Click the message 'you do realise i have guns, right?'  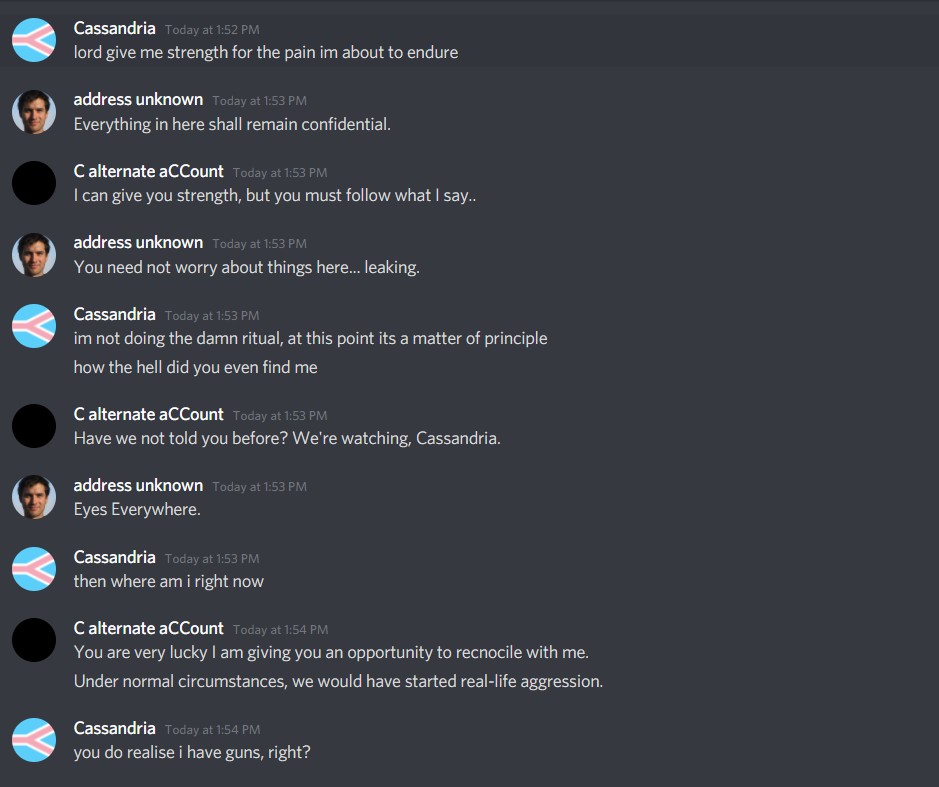(x=192, y=752)
